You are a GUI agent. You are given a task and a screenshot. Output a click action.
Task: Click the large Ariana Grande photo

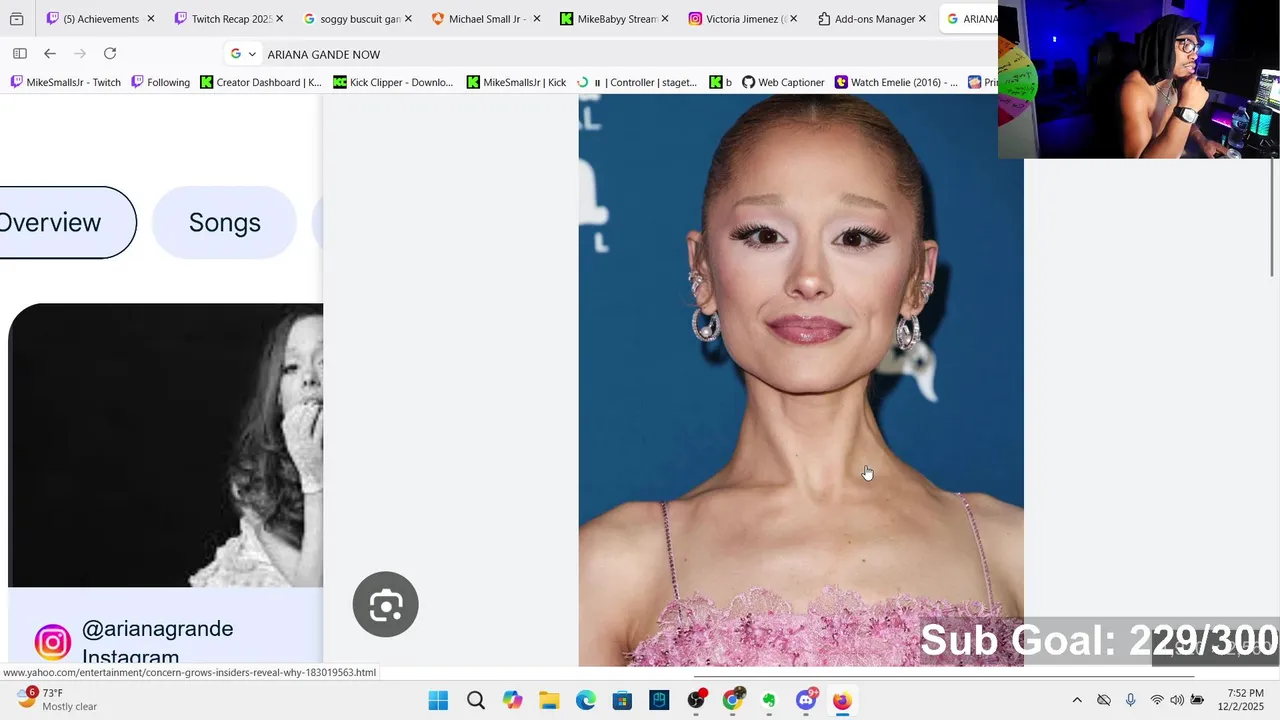point(801,380)
